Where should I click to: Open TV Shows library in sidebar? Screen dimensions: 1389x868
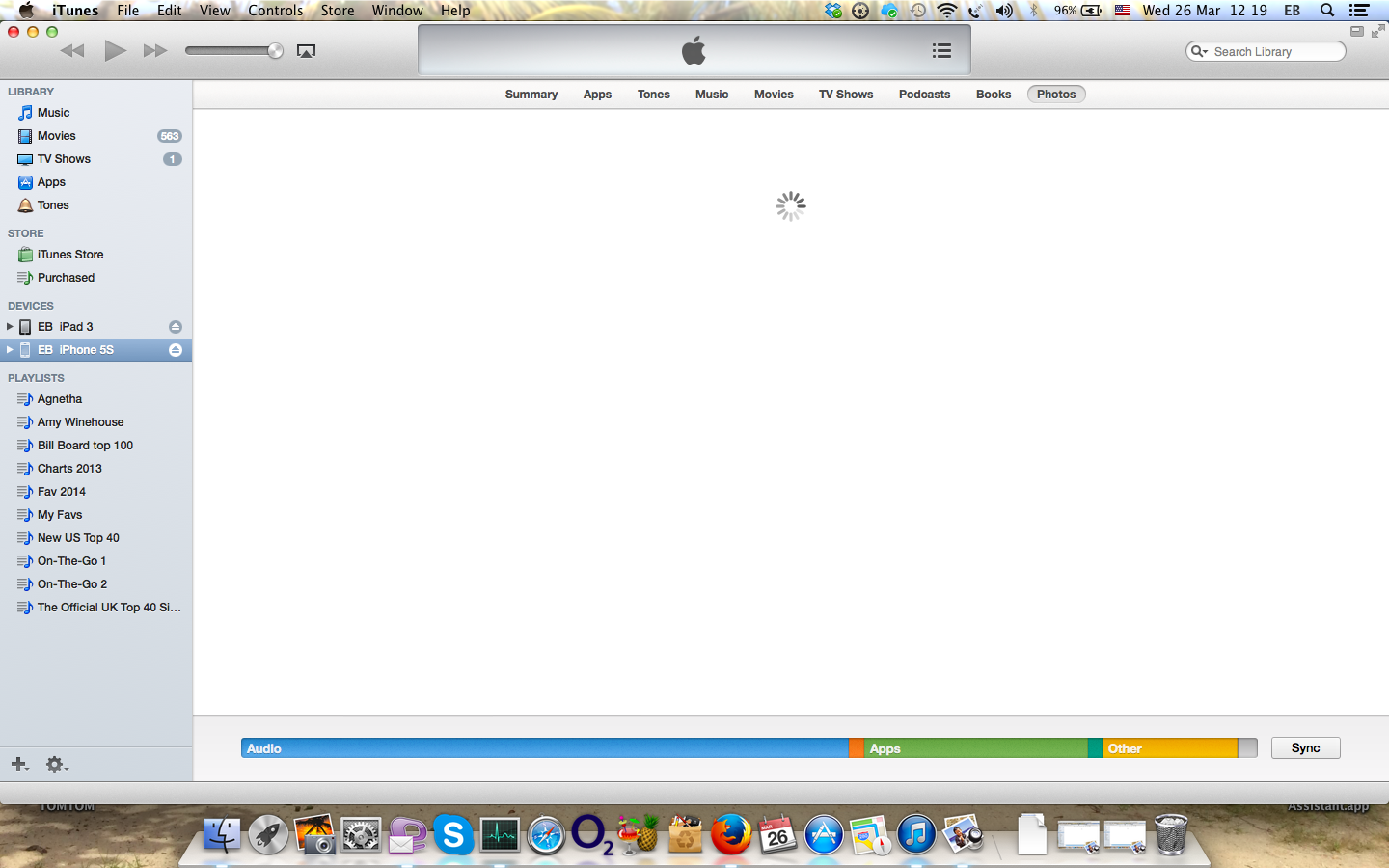point(95,159)
